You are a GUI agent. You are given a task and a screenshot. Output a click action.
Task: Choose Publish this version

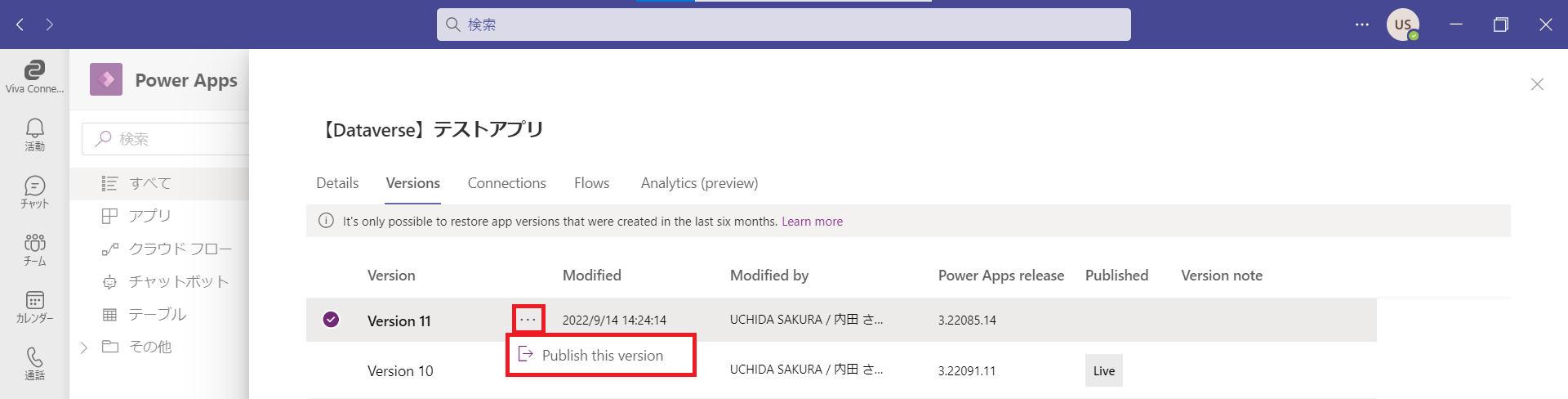602,356
